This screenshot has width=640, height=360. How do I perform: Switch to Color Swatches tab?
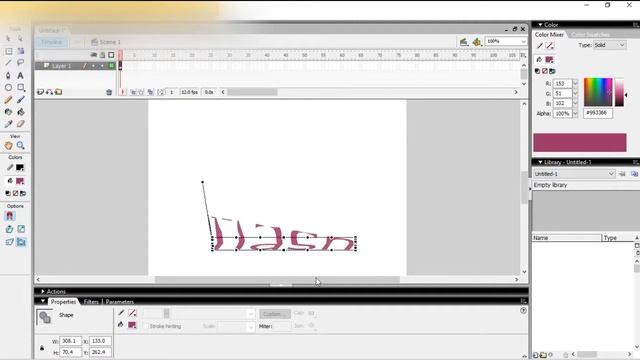pos(591,35)
